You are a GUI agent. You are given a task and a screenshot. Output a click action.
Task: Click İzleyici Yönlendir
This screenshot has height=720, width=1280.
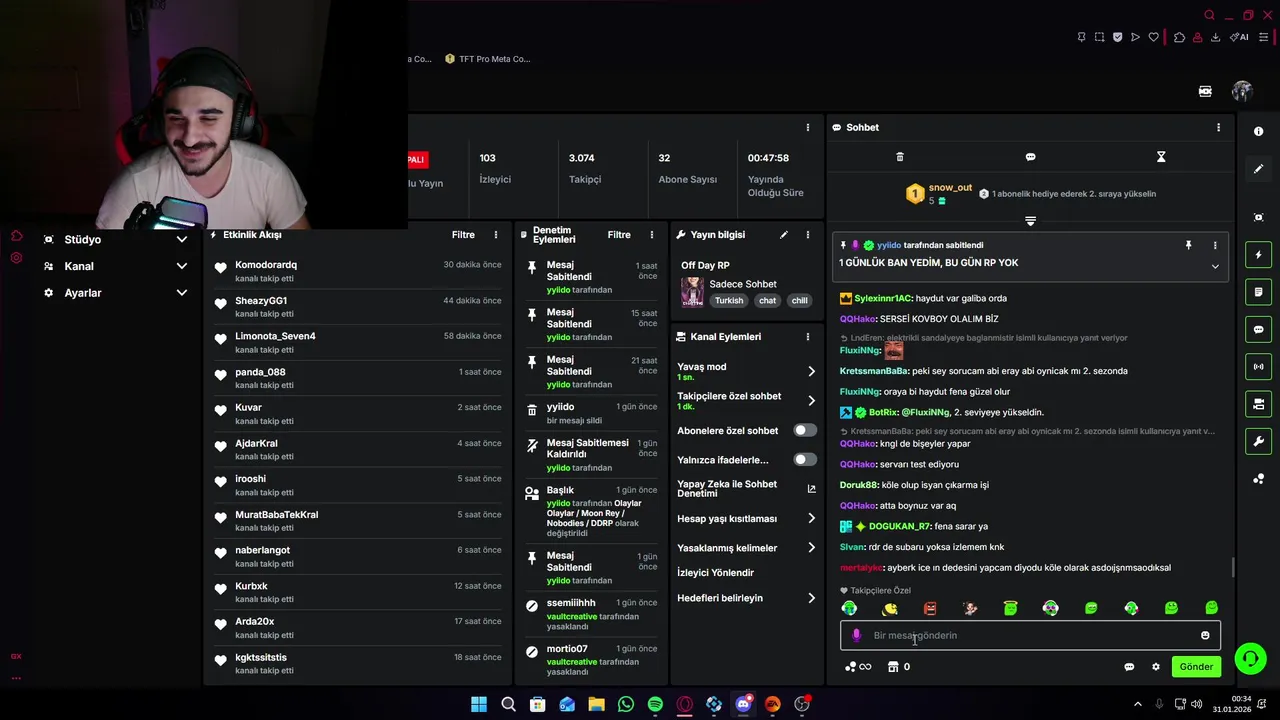pyautogui.click(x=715, y=573)
